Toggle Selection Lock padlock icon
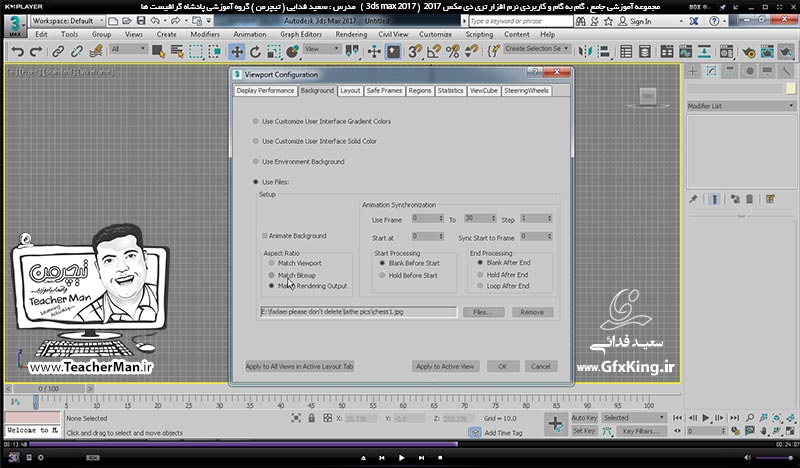 click(311, 418)
